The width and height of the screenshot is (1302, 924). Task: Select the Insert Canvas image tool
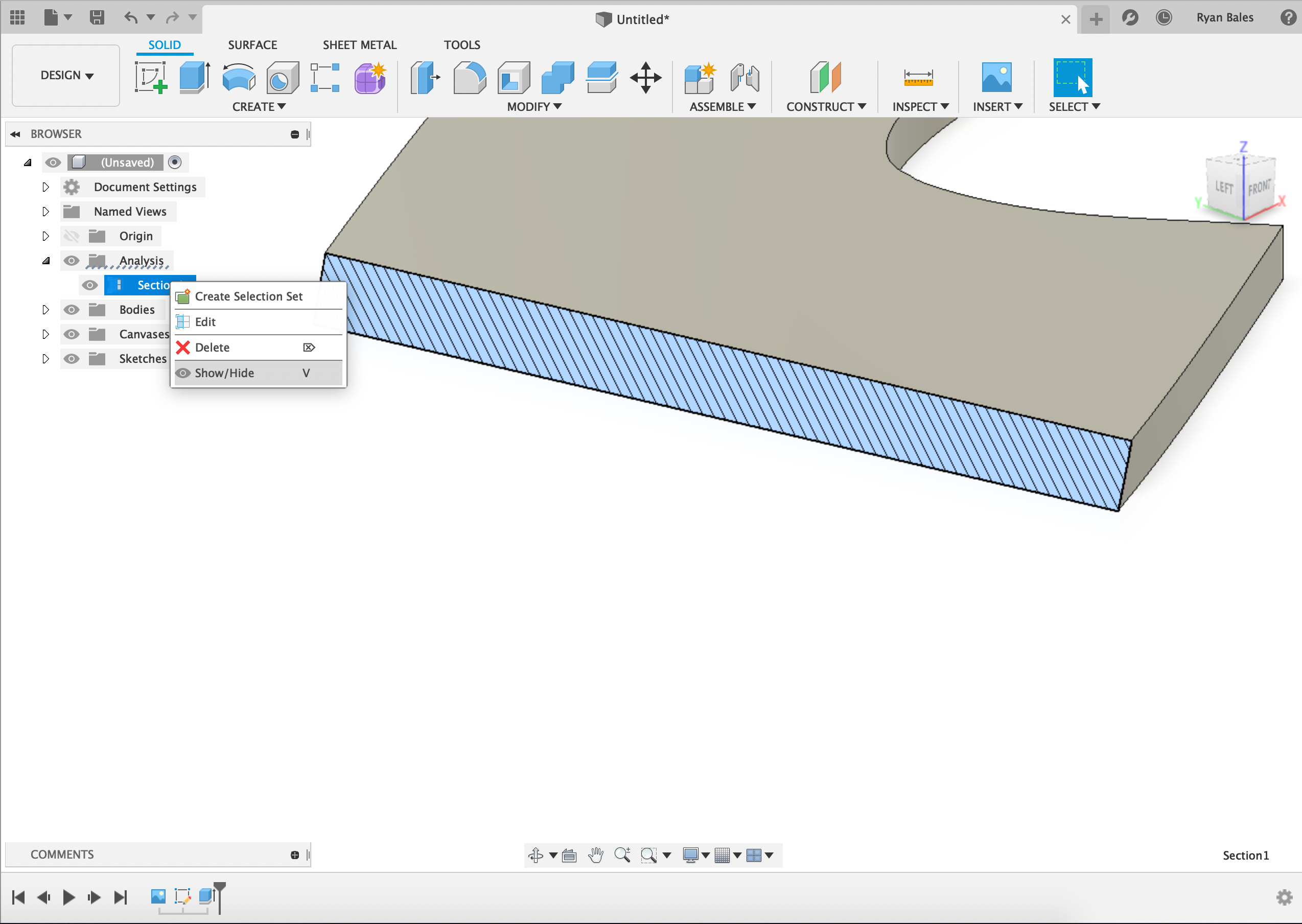pyautogui.click(x=996, y=77)
